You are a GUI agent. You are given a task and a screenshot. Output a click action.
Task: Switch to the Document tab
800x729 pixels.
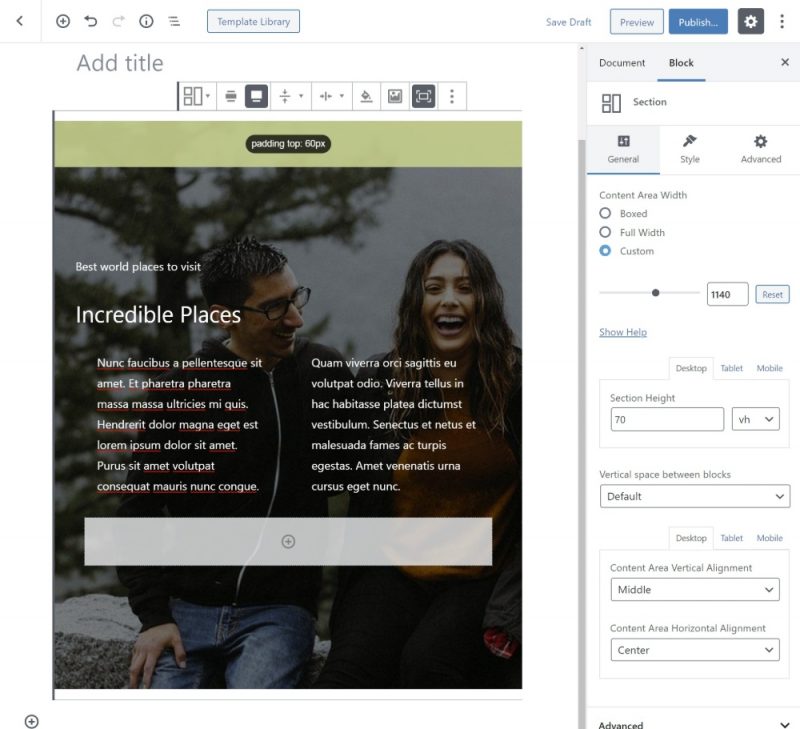pyautogui.click(x=622, y=63)
